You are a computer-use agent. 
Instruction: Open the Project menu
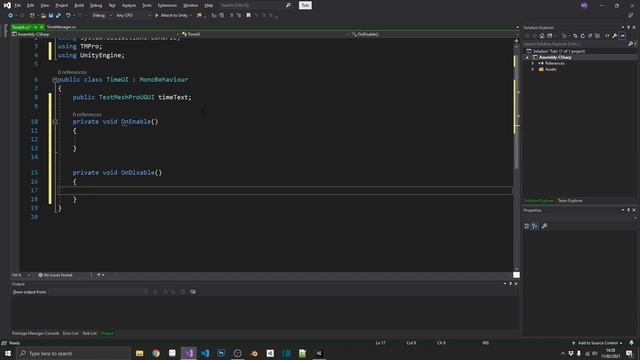tap(62, 5)
